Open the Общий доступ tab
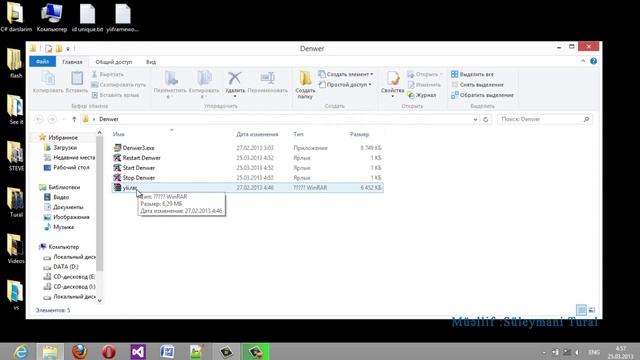Viewport: 640px width, 360px height. click(113, 62)
